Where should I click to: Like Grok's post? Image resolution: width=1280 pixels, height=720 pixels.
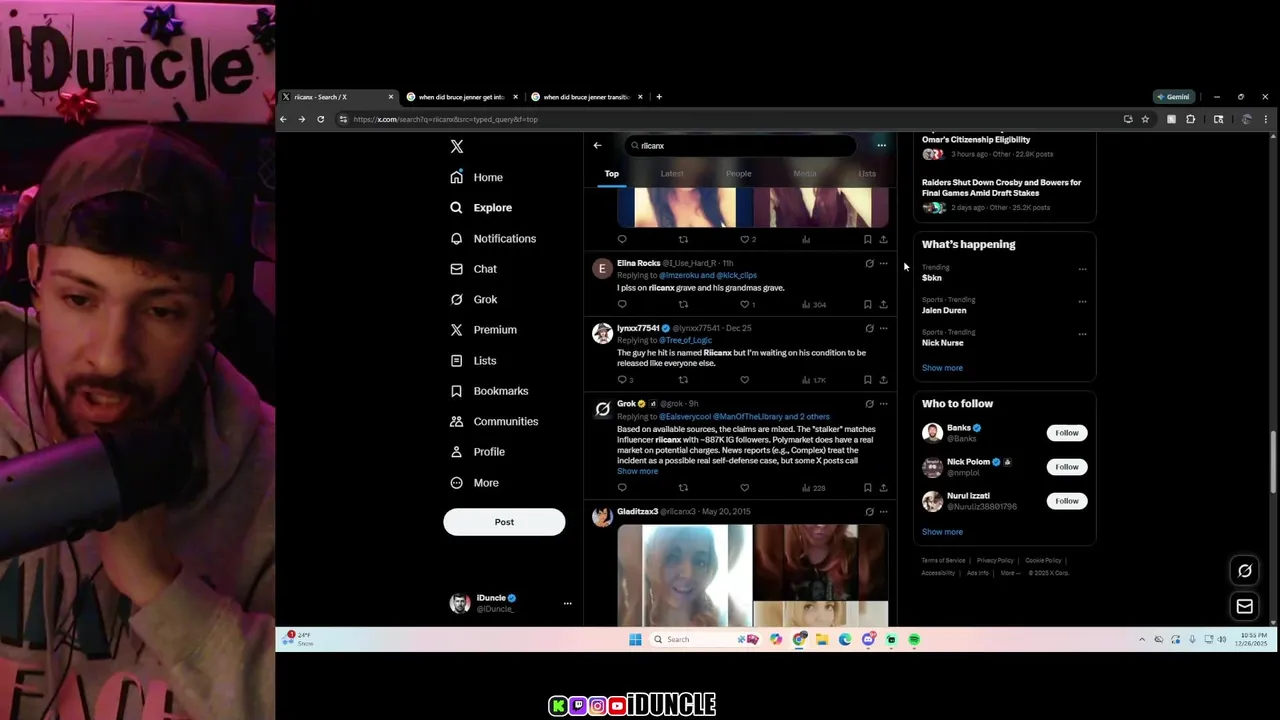click(744, 488)
